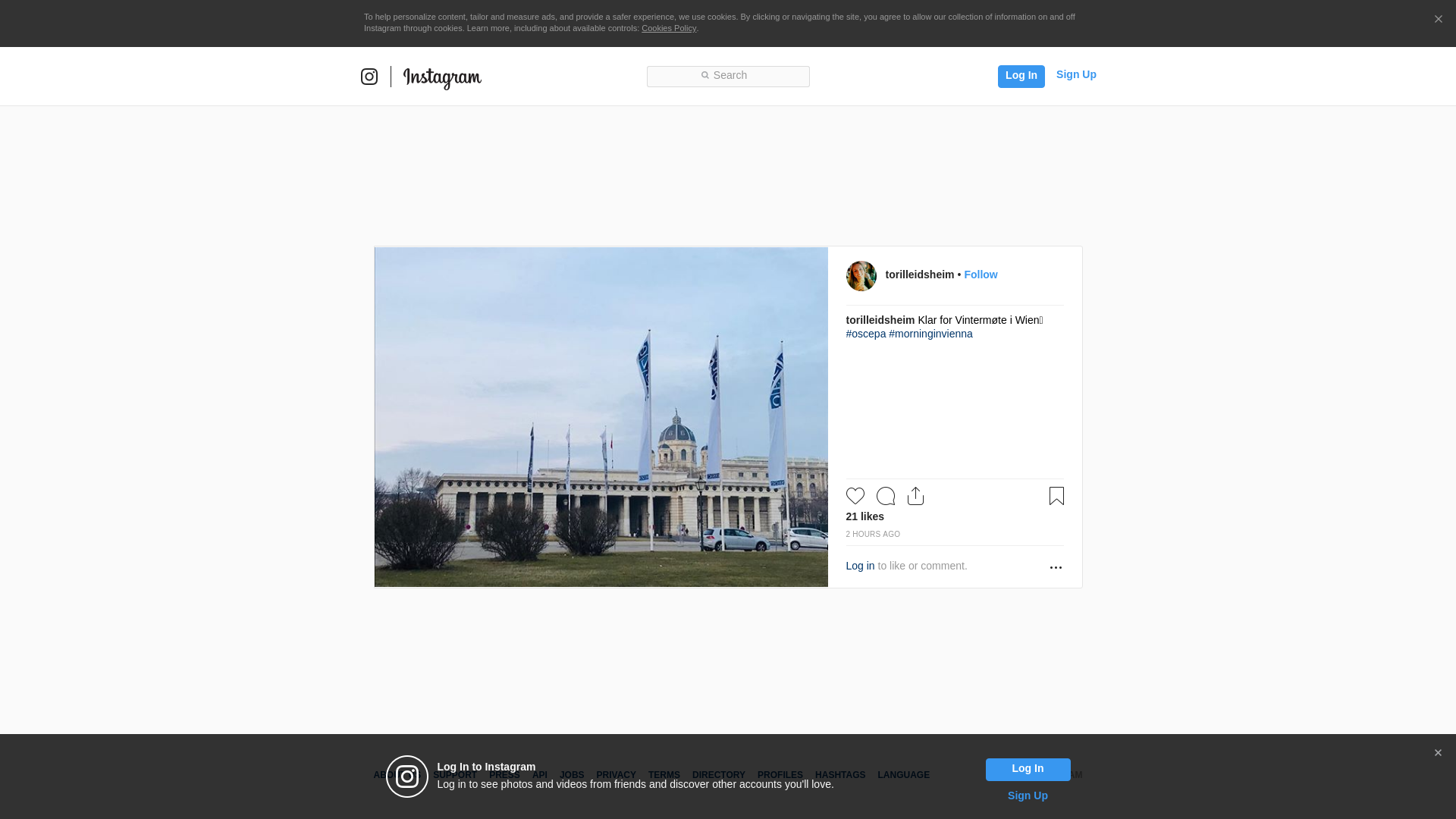Close the bottom login prompt banner
Viewport: 1456px width, 819px height.
[1438, 753]
